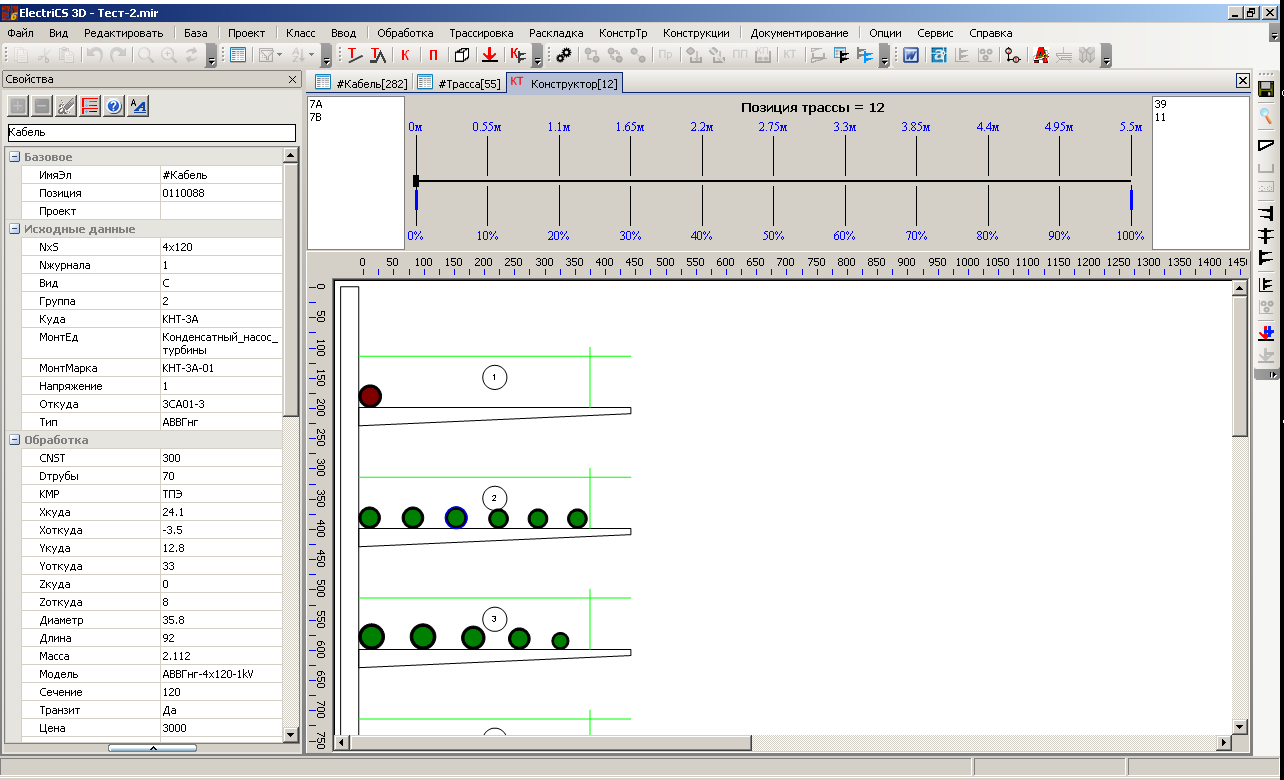Collapse the Базовое property group

click(14, 157)
